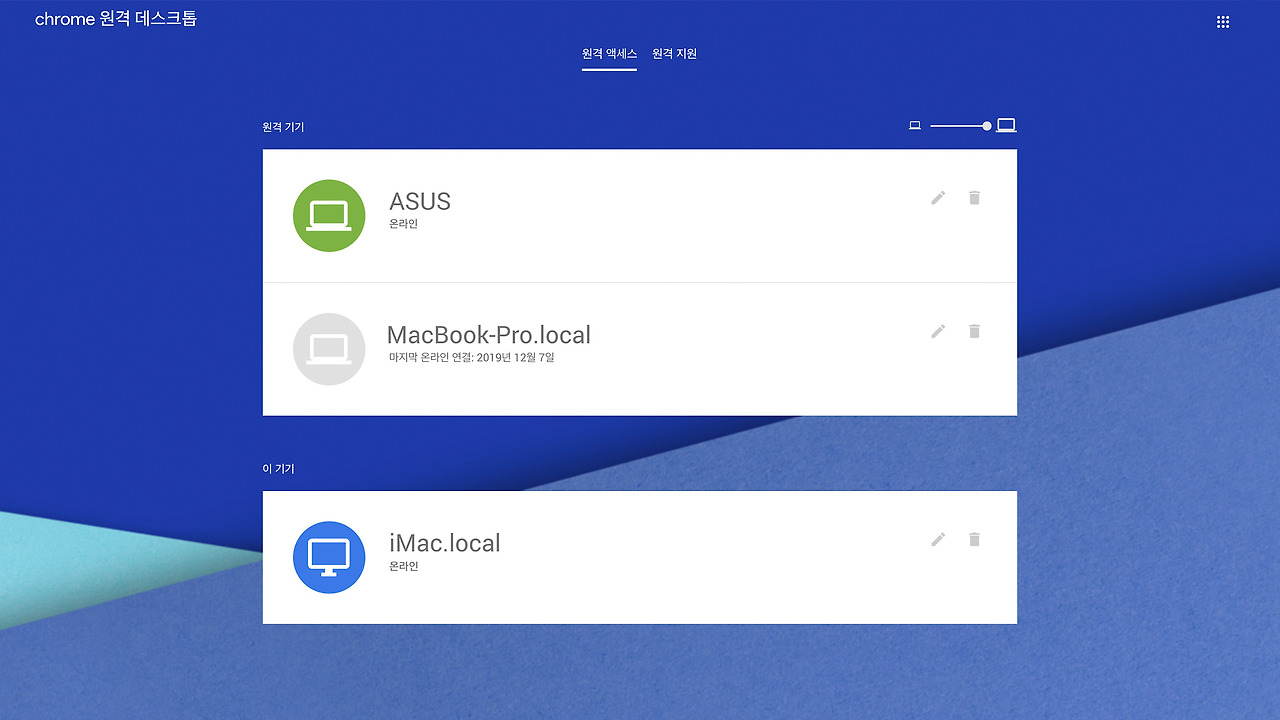Click the small laptop icon left of slider
The width and height of the screenshot is (1280, 720).
tap(914, 125)
